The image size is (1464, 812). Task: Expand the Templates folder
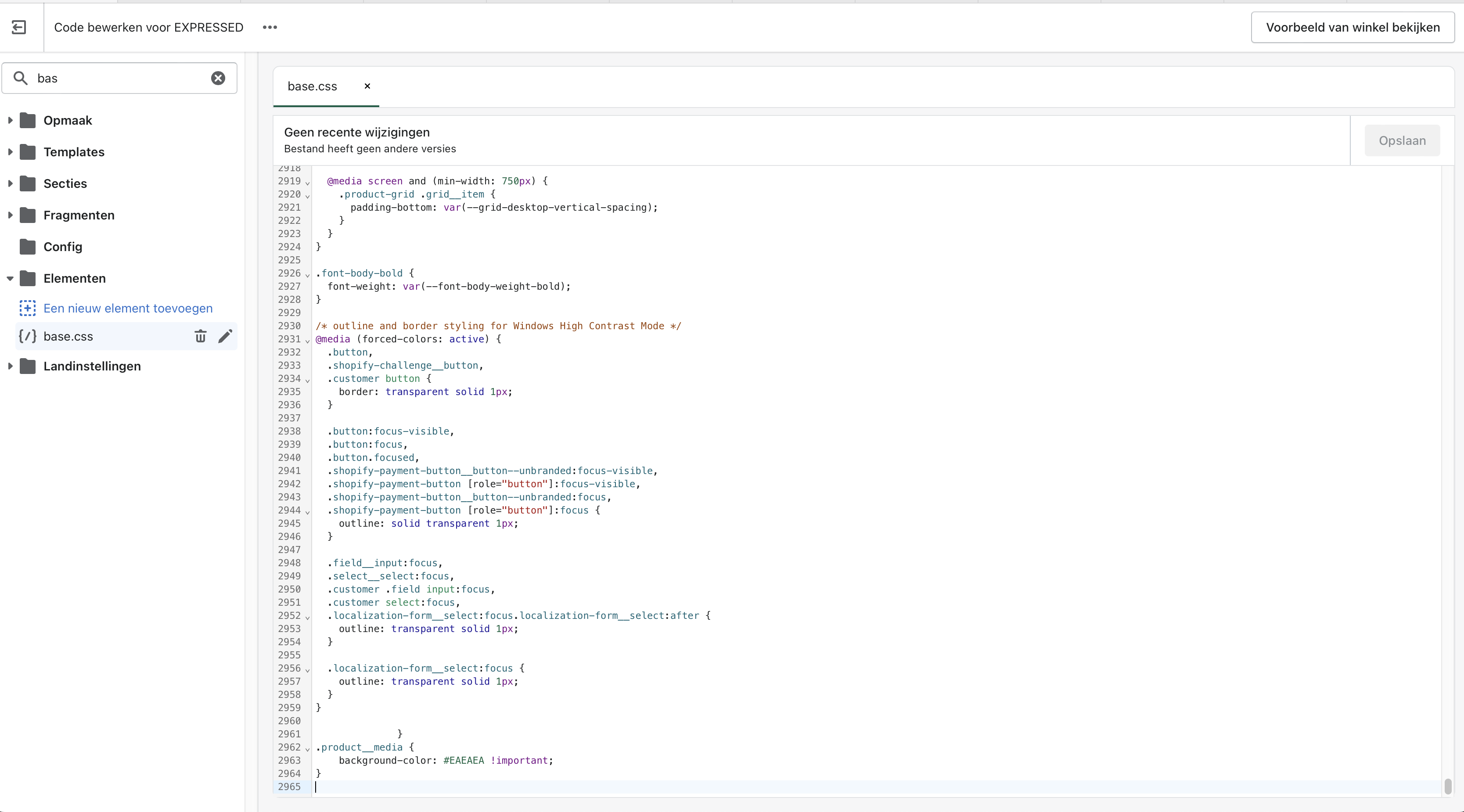click(10, 152)
